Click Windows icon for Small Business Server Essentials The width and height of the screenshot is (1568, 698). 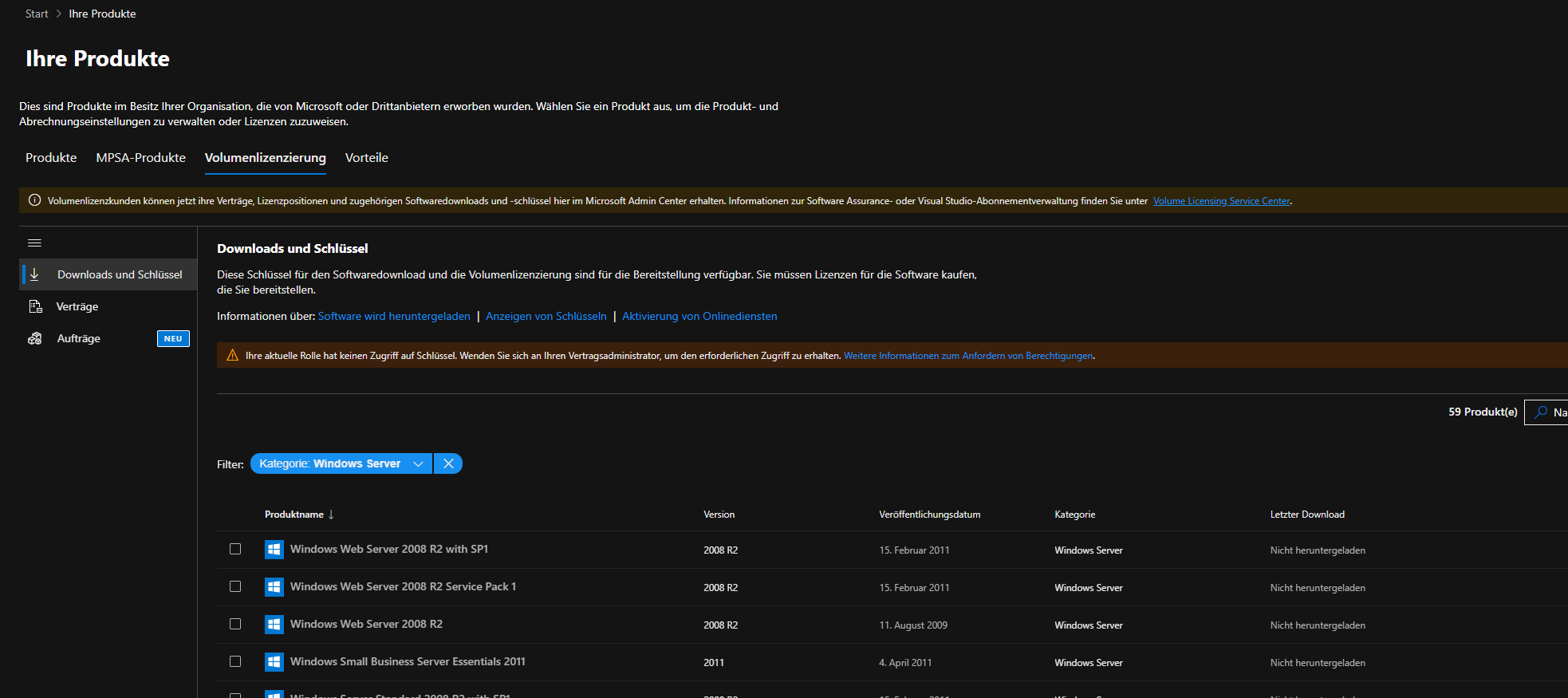(274, 662)
